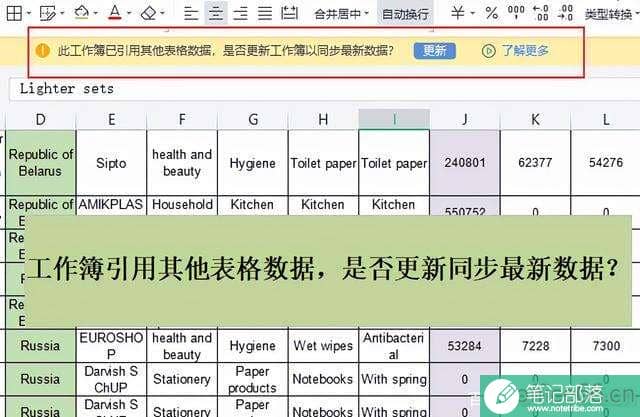Click the blue 更新 update button

pyautogui.click(x=435, y=51)
